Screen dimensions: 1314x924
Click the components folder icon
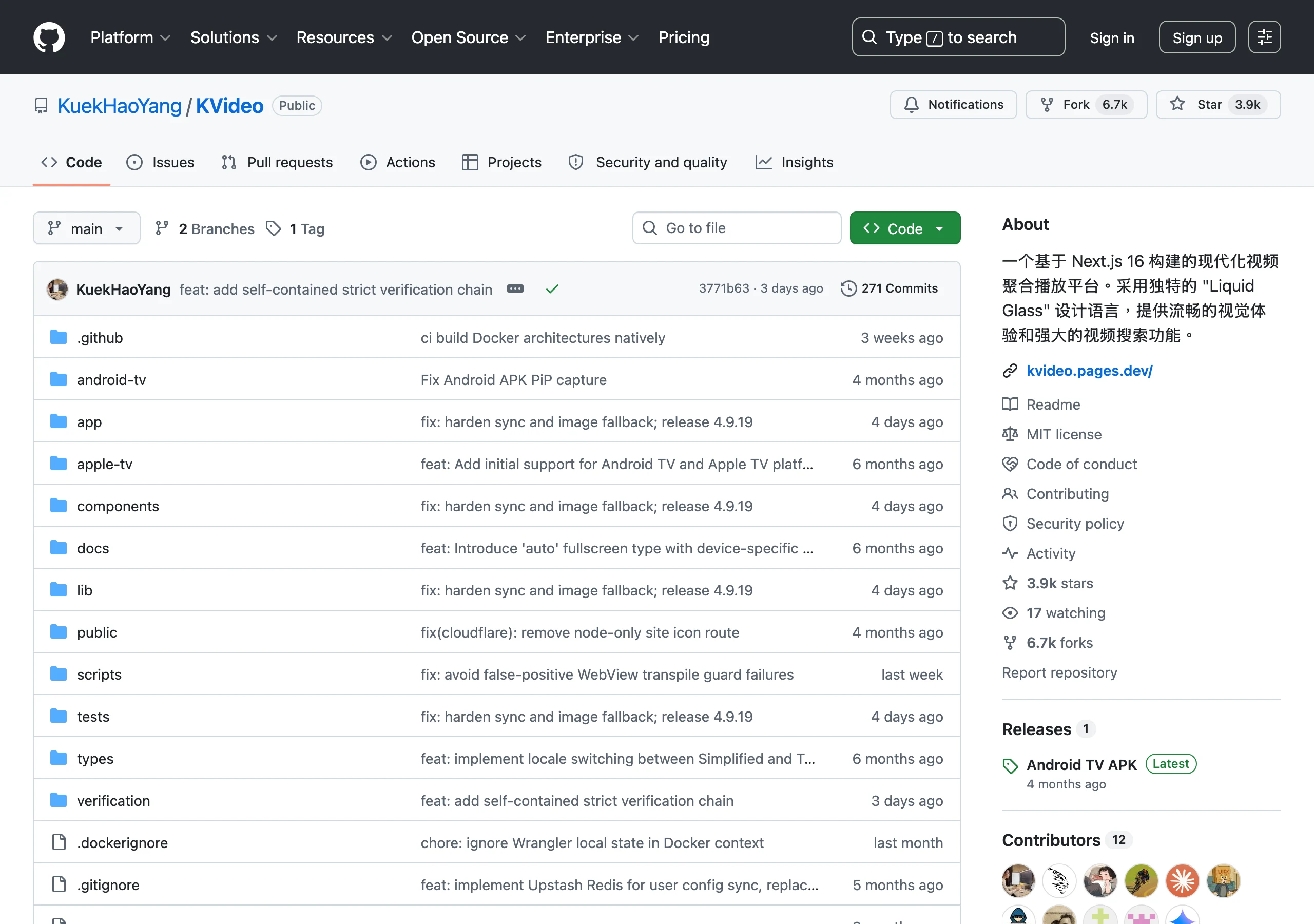[x=59, y=506]
